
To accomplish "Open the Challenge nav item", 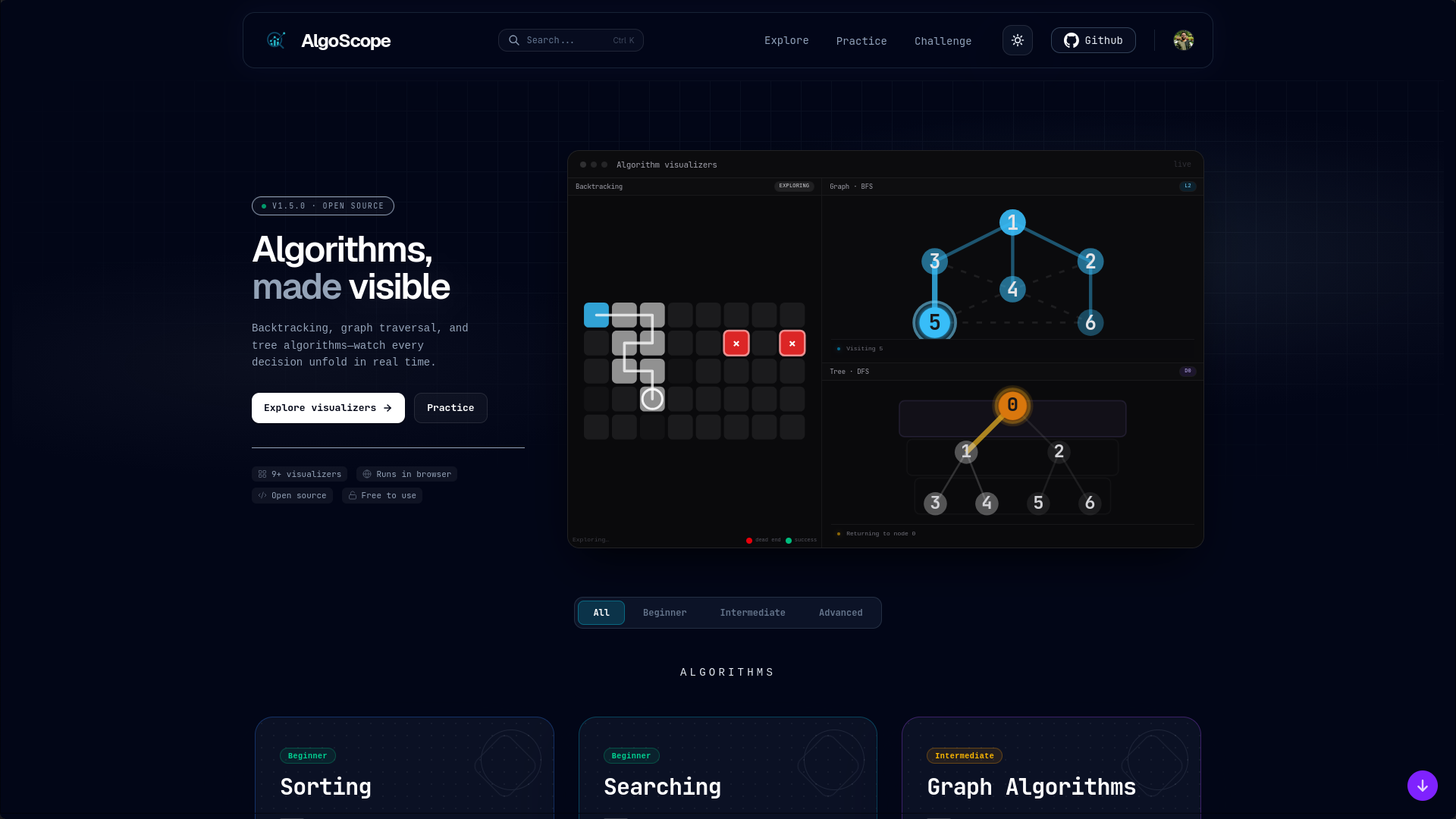I will tap(943, 41).
